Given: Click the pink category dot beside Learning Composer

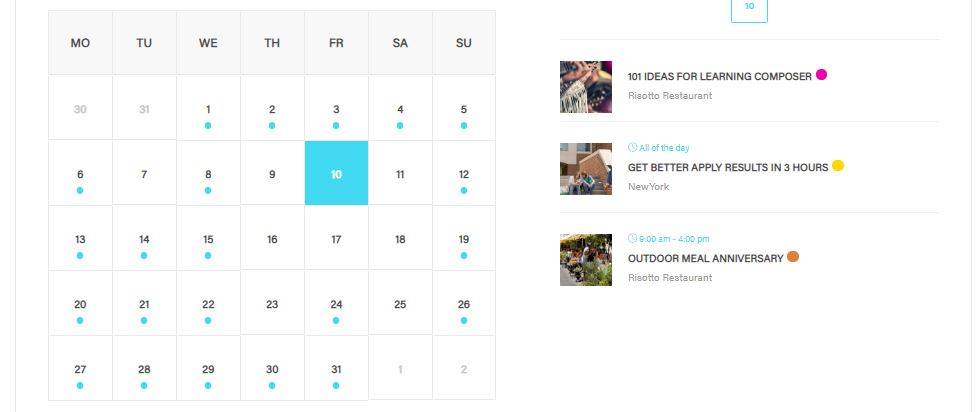Looking at the screenshot, I should pyautogui.click(x=822, y=75).
